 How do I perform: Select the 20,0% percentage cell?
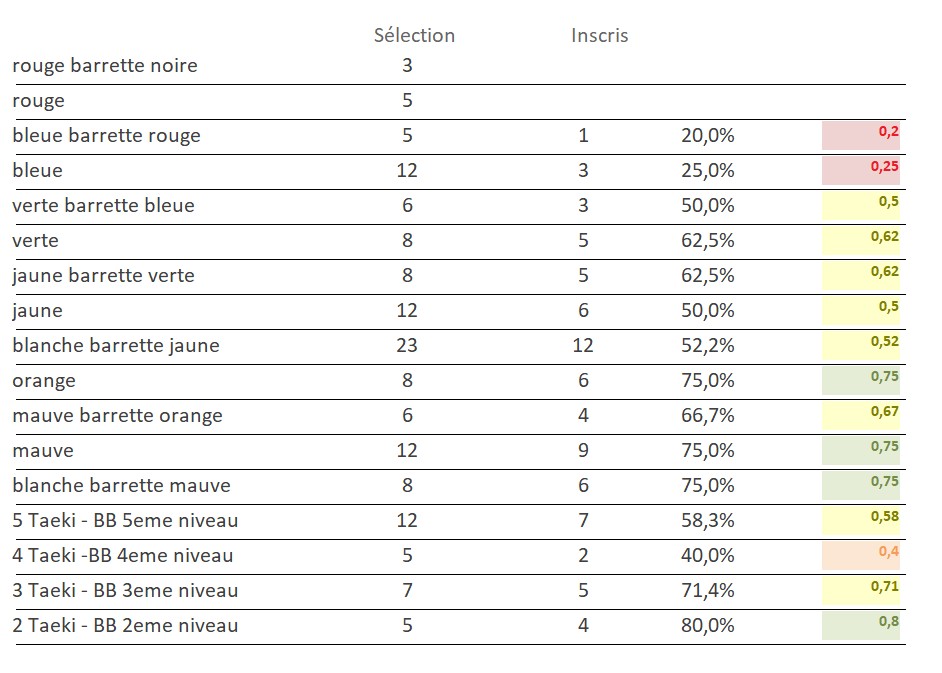click(x=708, y=136)
